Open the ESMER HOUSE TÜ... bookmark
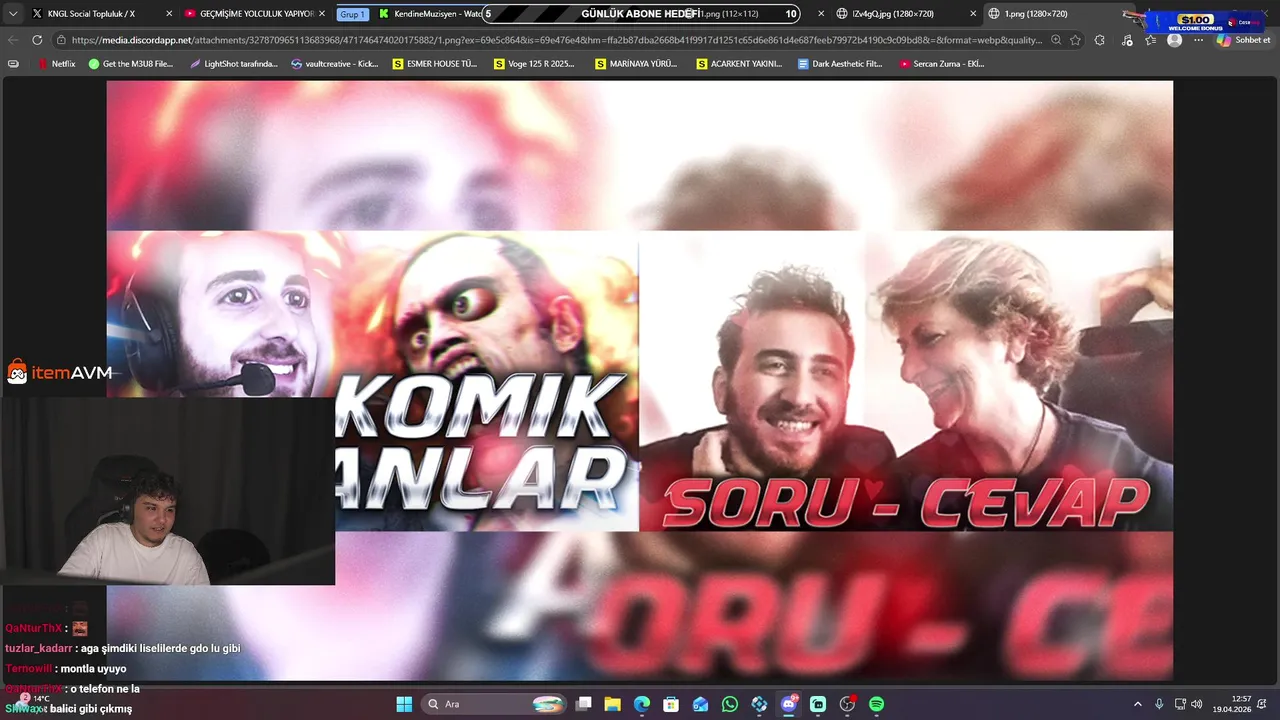The image size is (1280, 720). [x=435, y=64]
